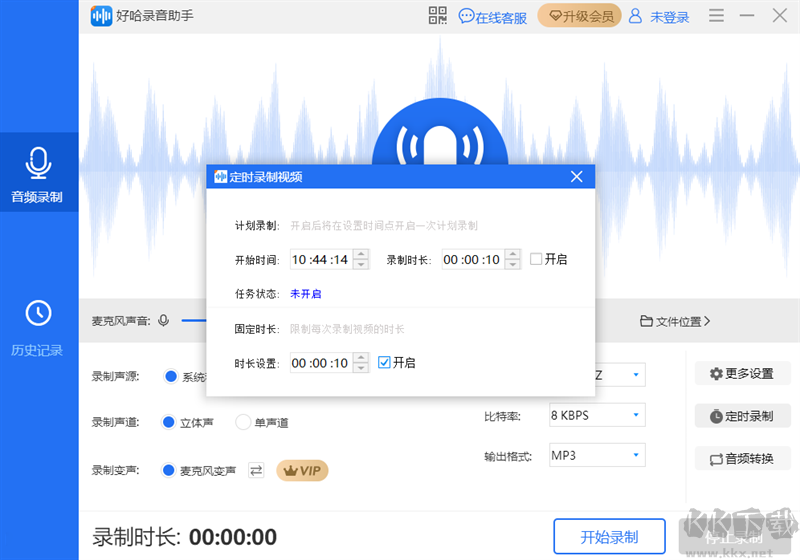Viewport: 800px width, 560px height.
Task: Open the 比特率 8 KBPS dropdown
Action: pyautogui.click(x=597, y=415)
